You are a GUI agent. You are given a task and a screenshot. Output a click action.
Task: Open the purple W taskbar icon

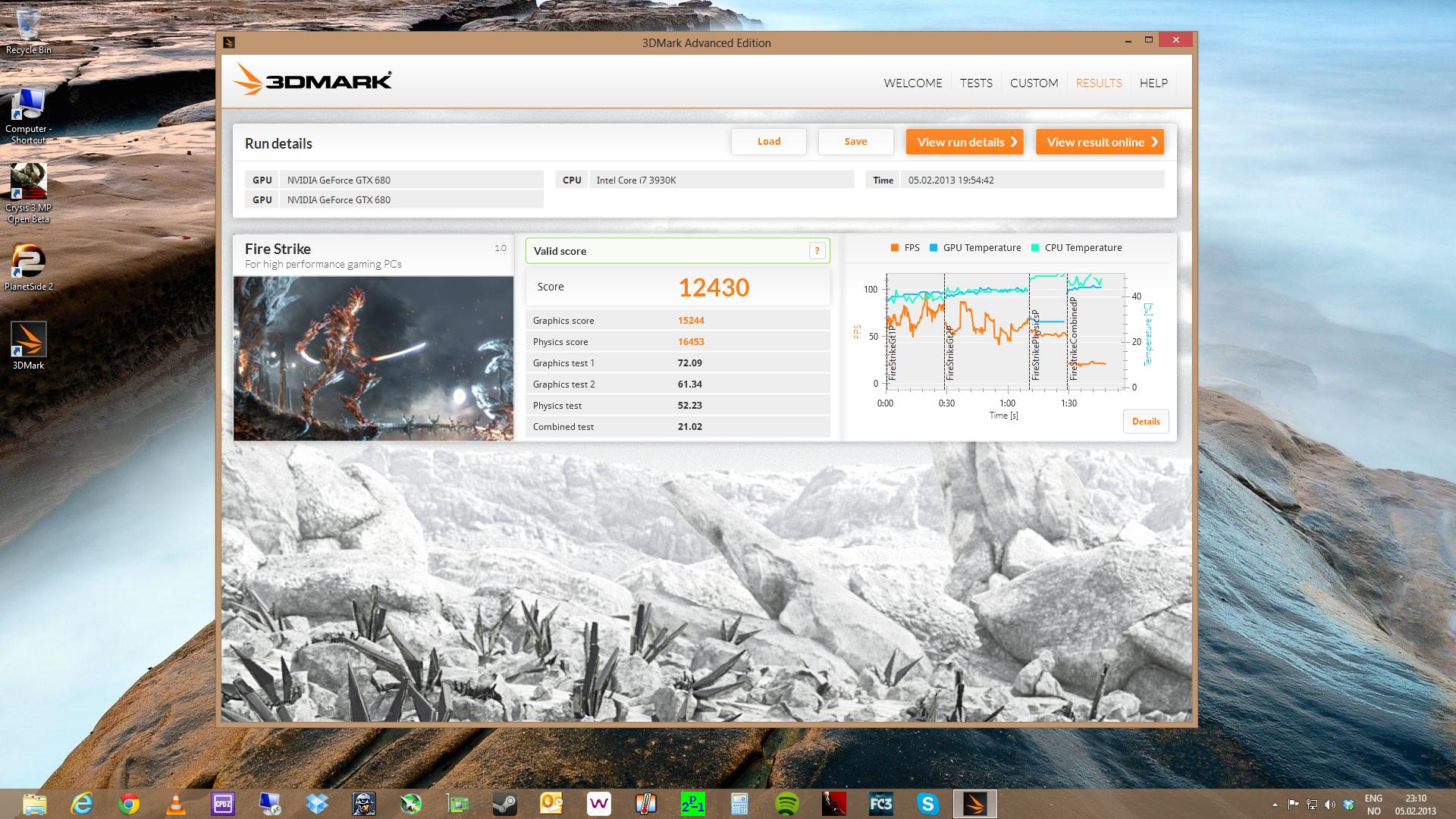click(599, 804)
